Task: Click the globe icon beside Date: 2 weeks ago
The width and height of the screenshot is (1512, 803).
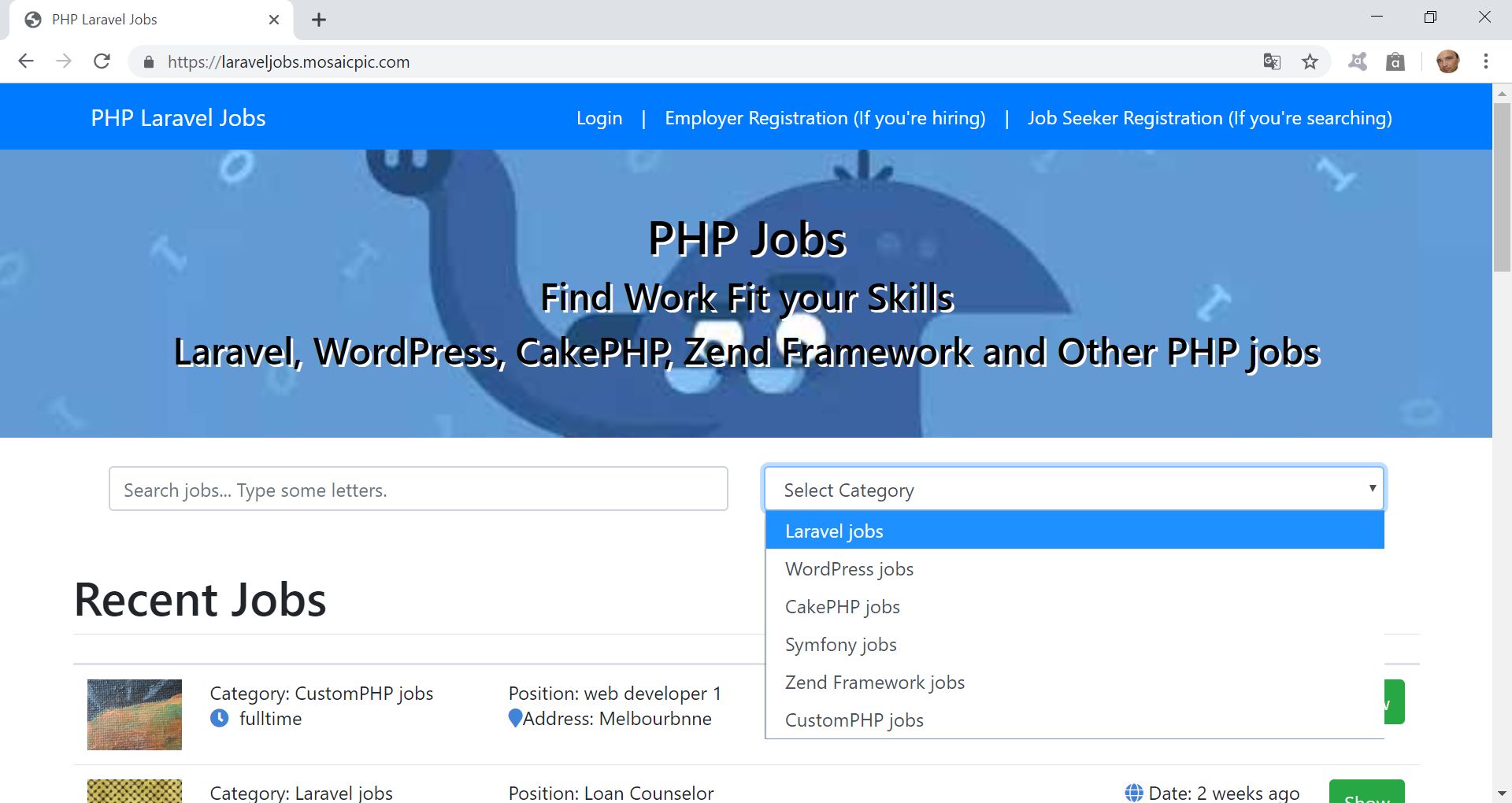Action: (x=1134, y=793)
